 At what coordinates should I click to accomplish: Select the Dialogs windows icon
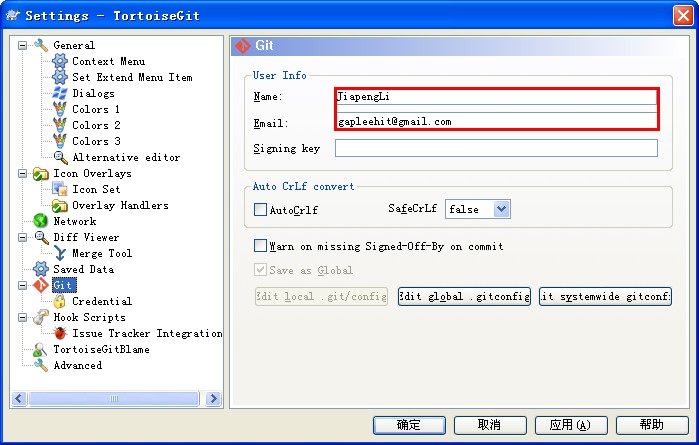60,94
